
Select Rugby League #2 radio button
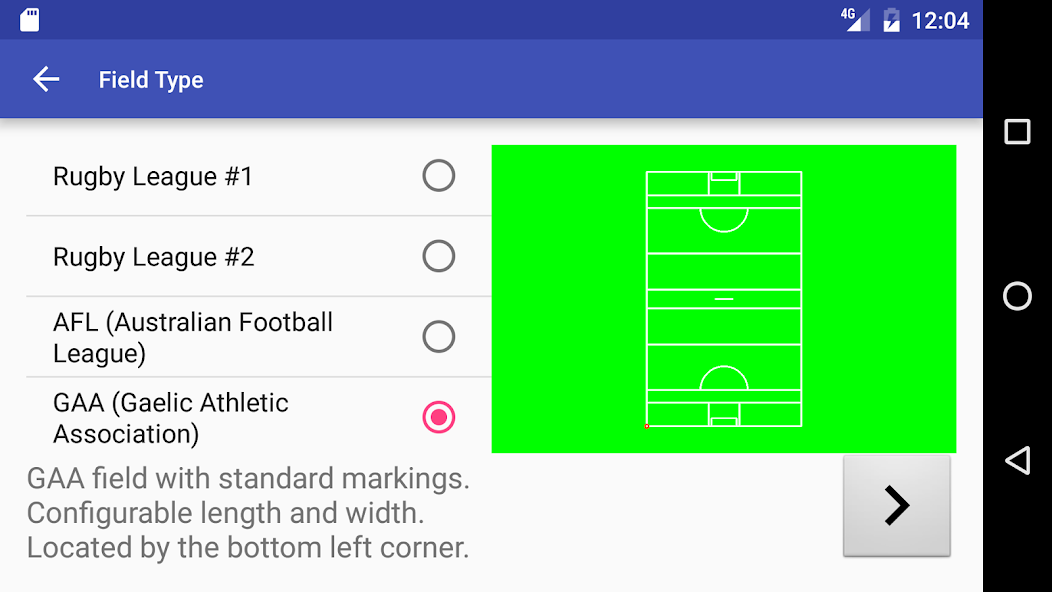[x=439, y=256]
